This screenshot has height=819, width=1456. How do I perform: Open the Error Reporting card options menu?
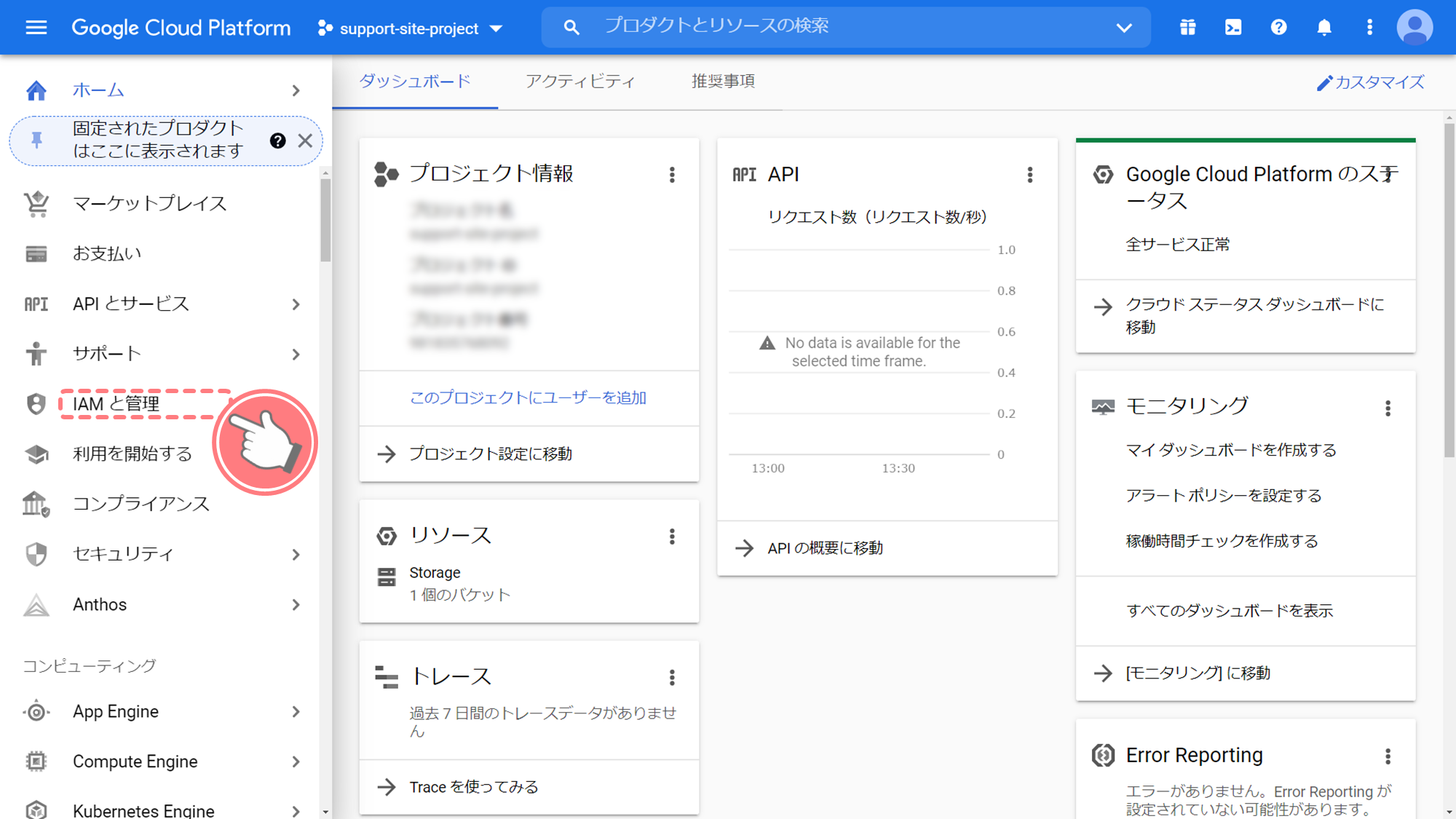pyautogui.click(x=1388, y=756)
